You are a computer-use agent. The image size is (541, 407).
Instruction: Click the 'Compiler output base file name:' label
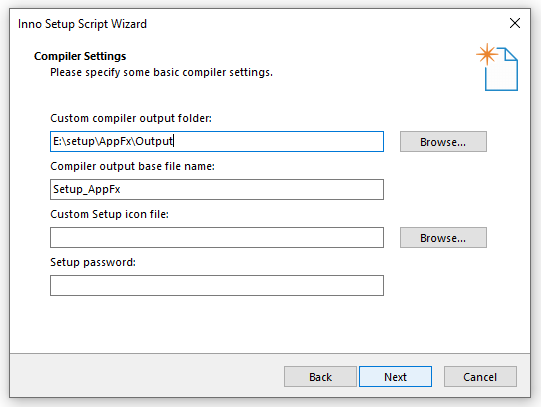(132, 166)
